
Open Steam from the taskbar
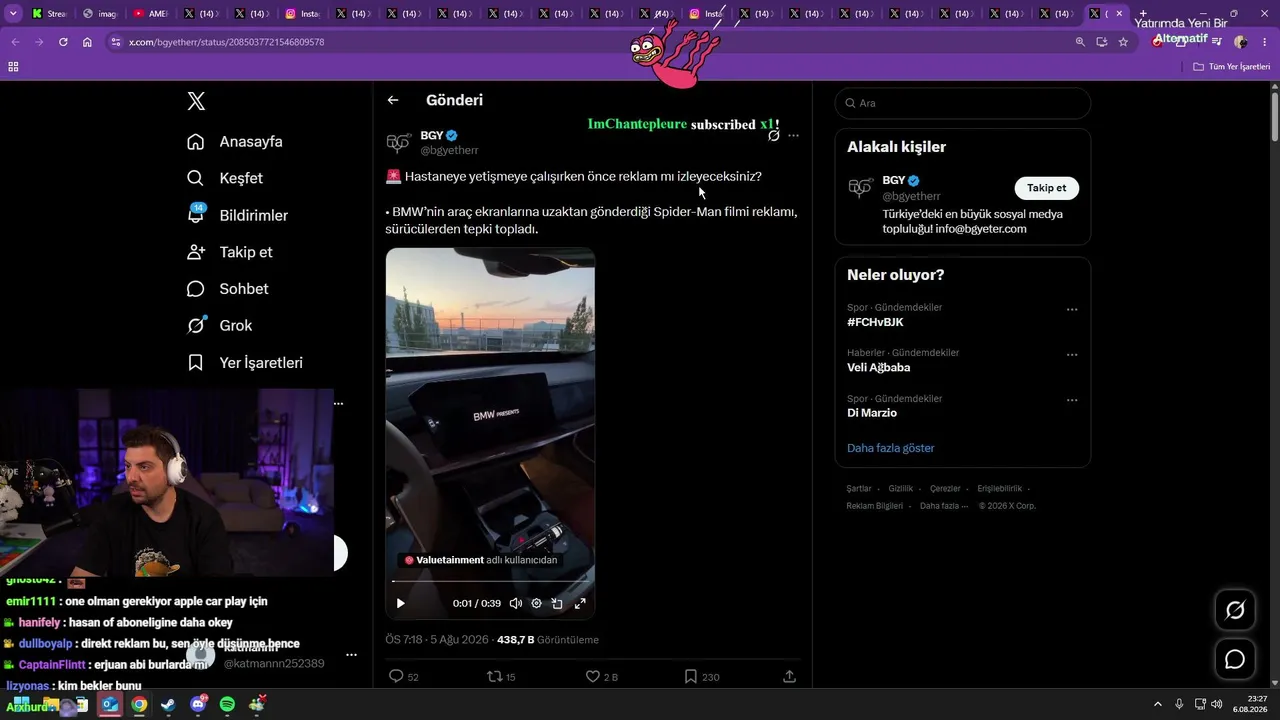pos(168,705)
